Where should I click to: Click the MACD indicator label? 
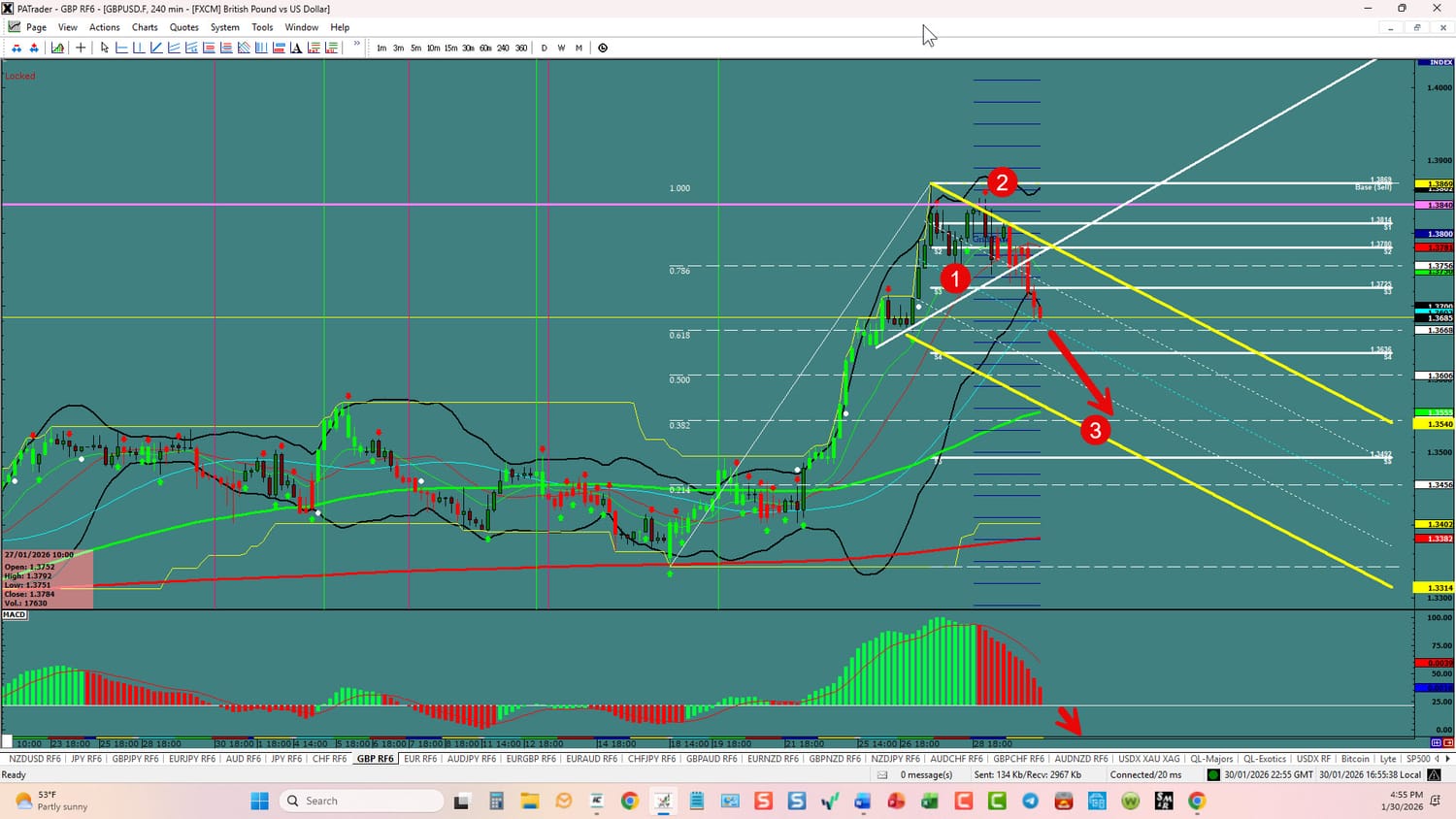coord(15,614)
